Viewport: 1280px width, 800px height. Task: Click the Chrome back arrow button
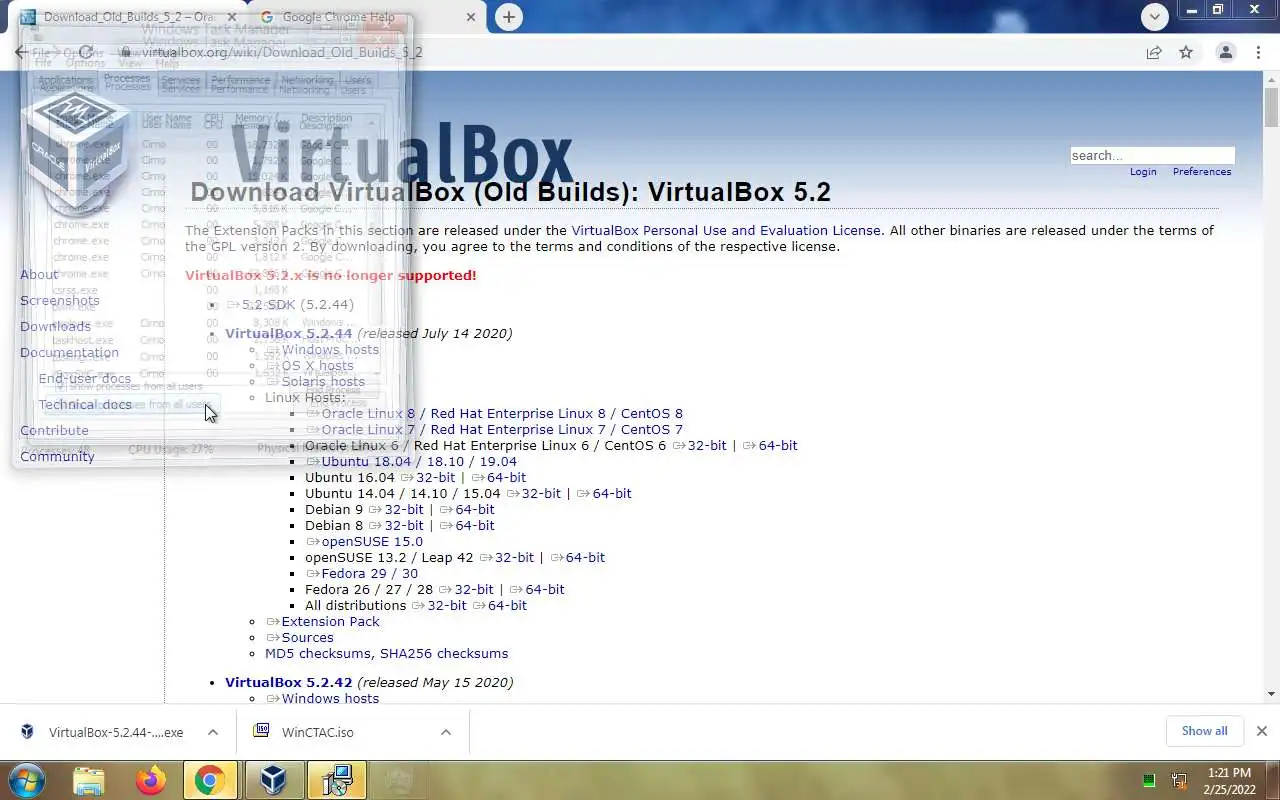(21, 52)
